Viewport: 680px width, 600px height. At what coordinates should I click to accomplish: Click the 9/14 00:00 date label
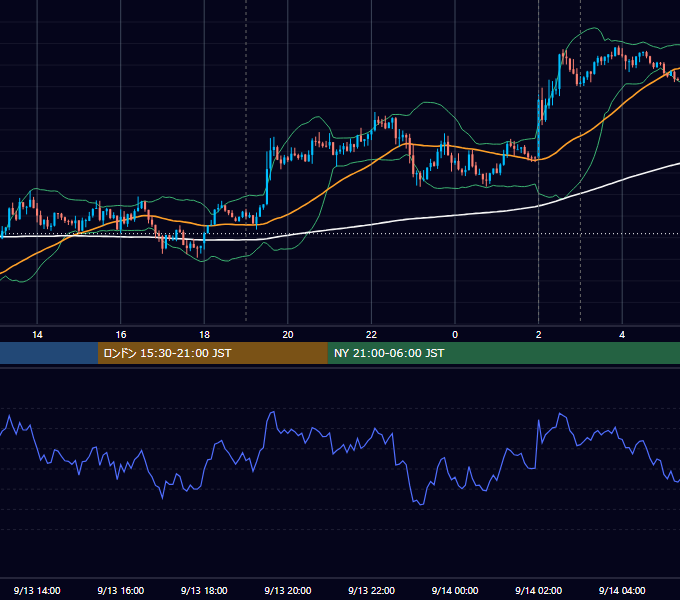pyautogui.click(x=455, y=590)
